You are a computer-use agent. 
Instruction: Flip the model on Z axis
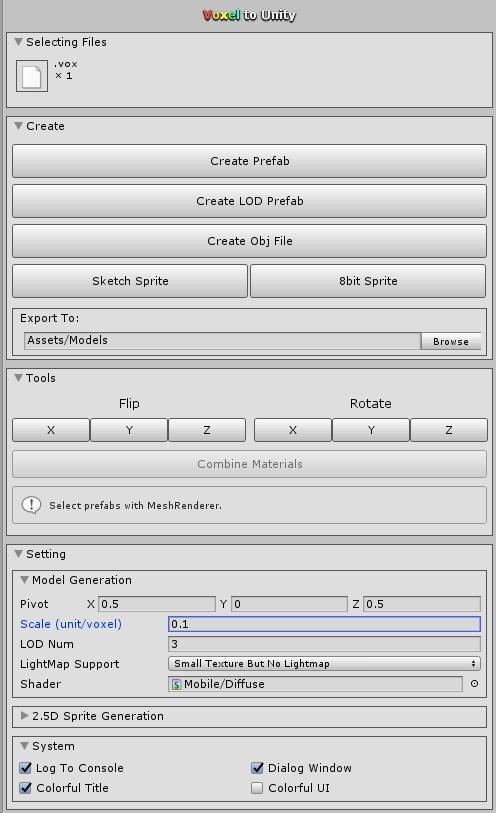[x=207, y=430]
